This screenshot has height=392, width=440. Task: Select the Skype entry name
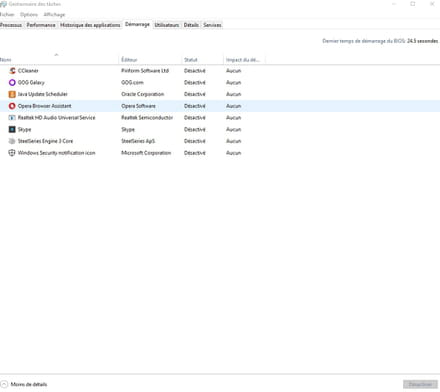[x=24, y=129]
